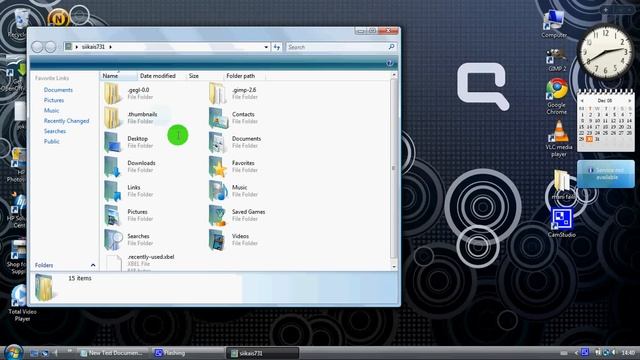Click the taskbar clock showing 14:40
This screenshot has height=360, width=640.
628,352
